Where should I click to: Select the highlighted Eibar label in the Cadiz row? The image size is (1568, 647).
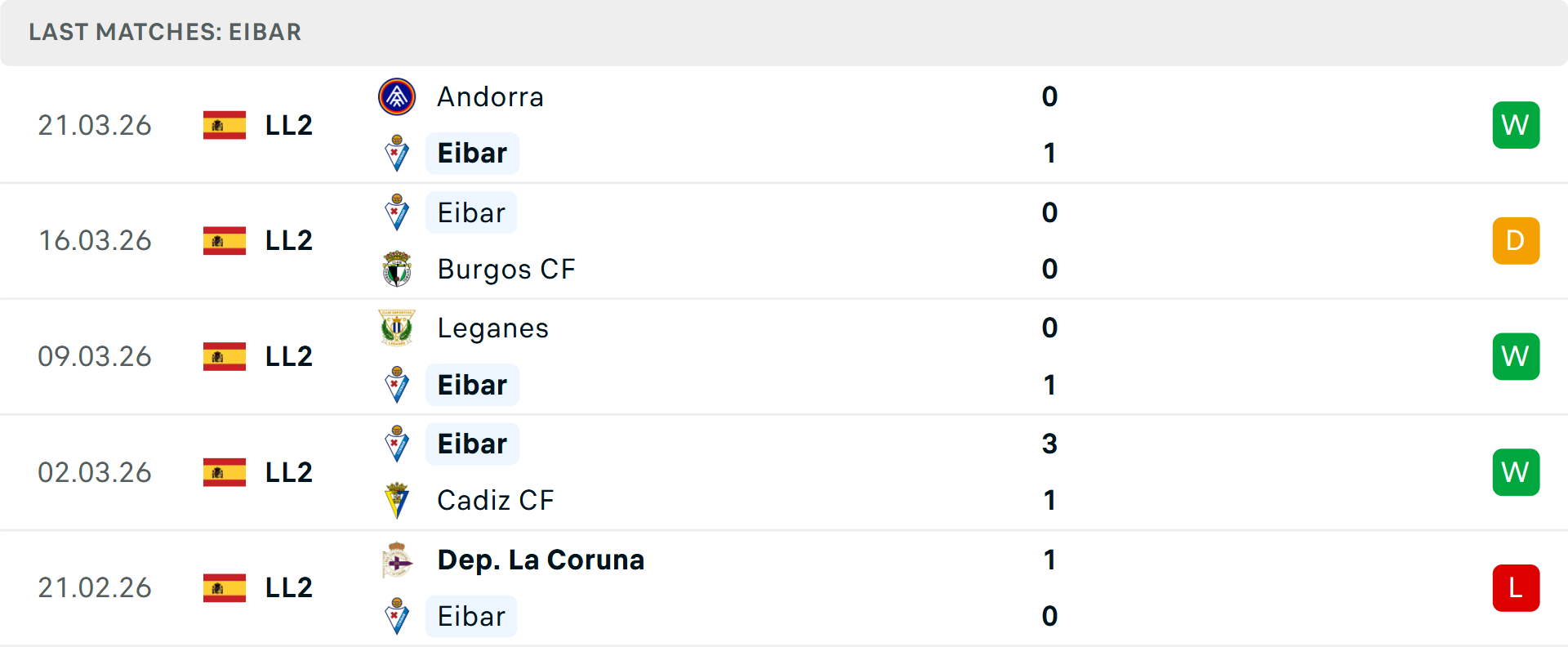pos(472,444)
